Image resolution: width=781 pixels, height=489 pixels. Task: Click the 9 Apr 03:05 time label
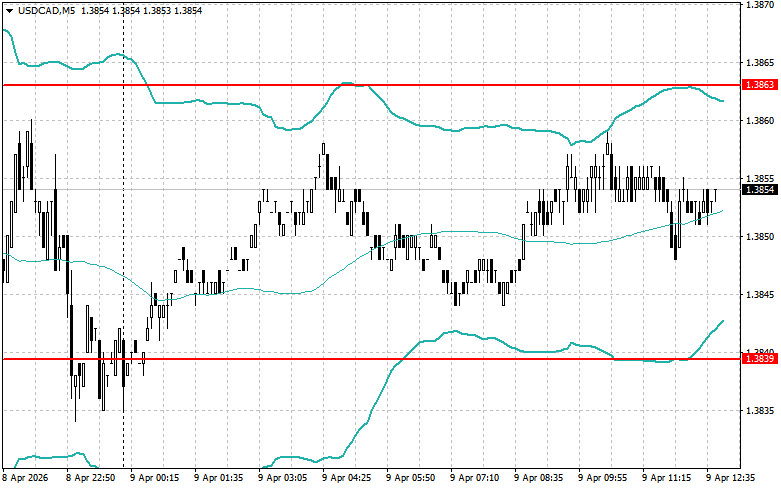(x=282, y=478)
